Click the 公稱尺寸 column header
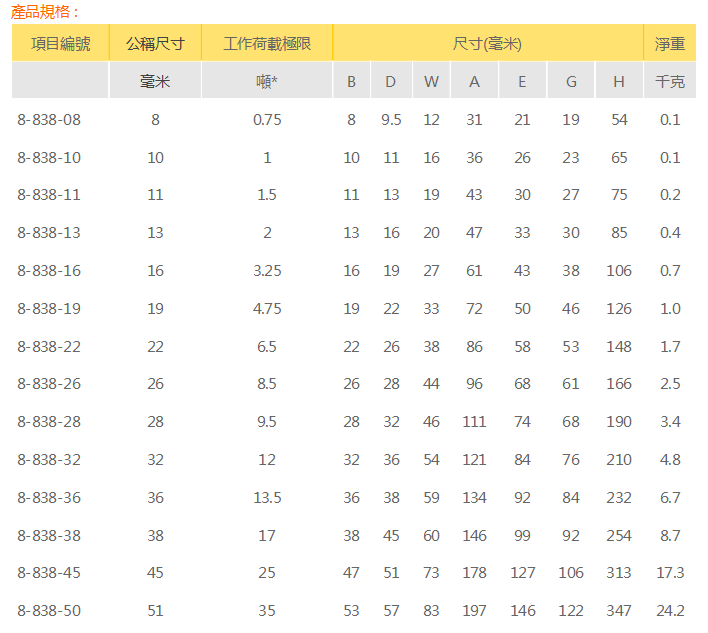Screen dimensions: 708x633 [155, 44]
